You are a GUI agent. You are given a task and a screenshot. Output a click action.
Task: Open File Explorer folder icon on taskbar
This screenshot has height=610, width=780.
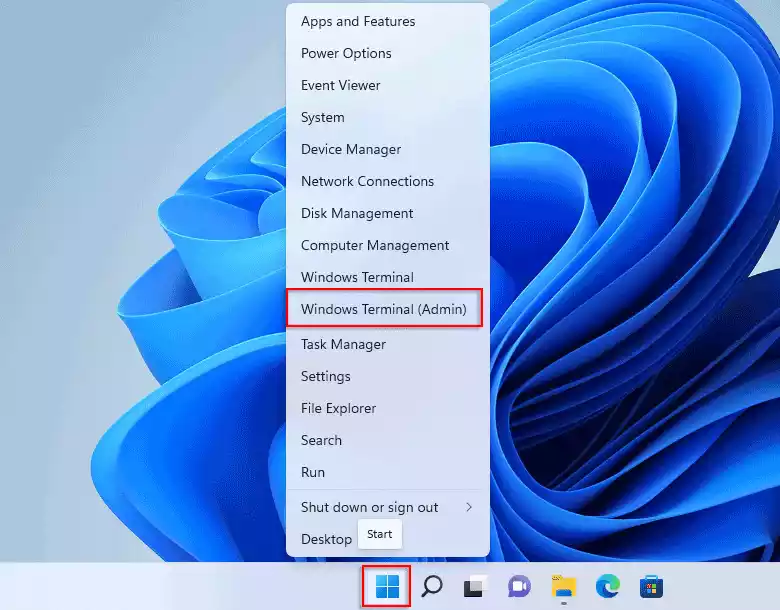(564, 587)
